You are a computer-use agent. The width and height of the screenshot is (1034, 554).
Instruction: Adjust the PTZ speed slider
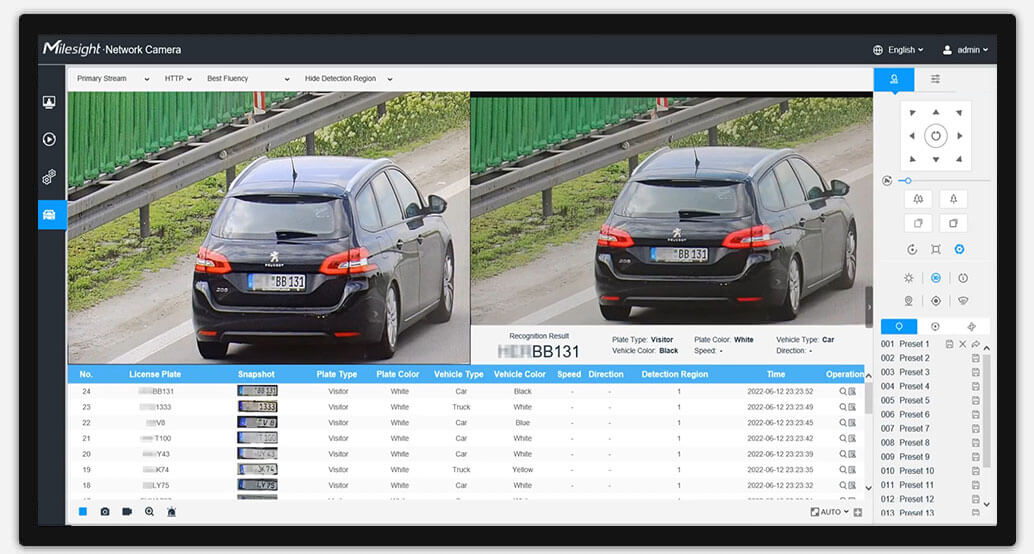907,180
